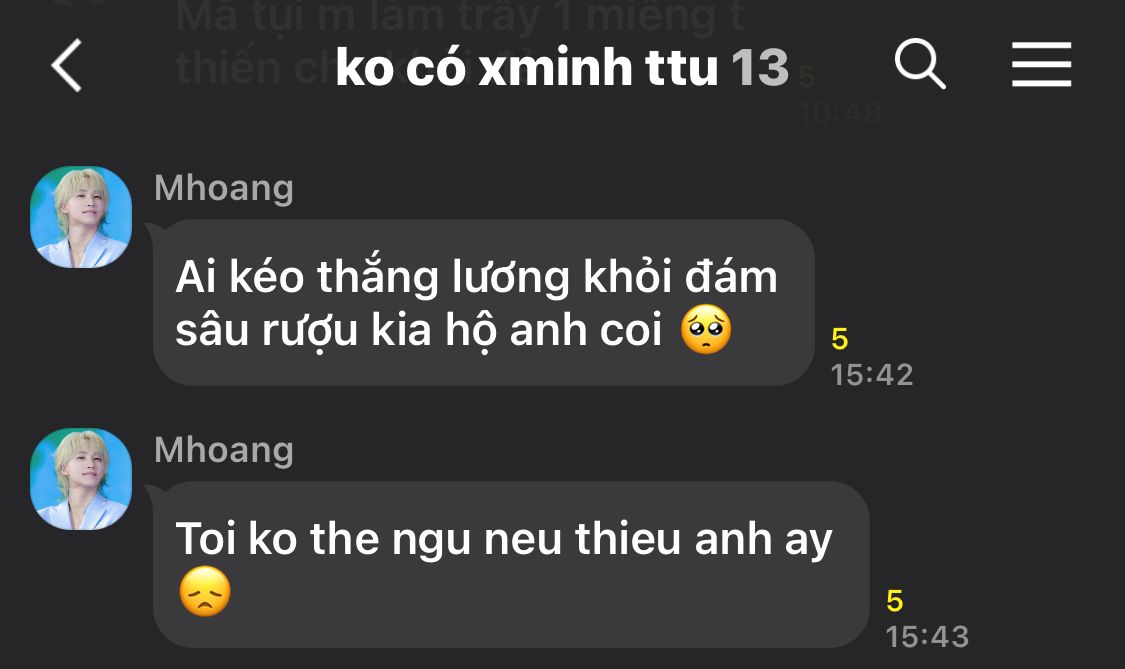Tap the yellow read count at 15:42
This screenshot has width=1125, height=669.
pos(839,339)
